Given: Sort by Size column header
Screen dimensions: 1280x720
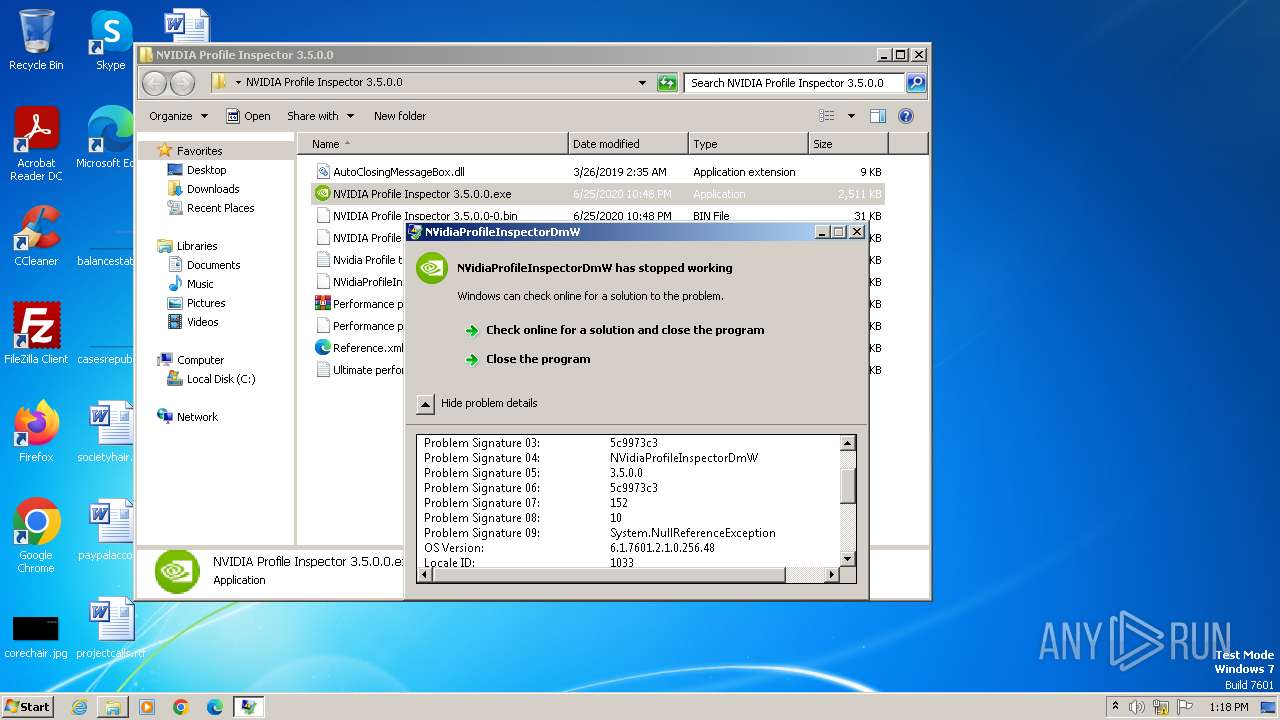Looking at the screenshot, I should point(848,144).
